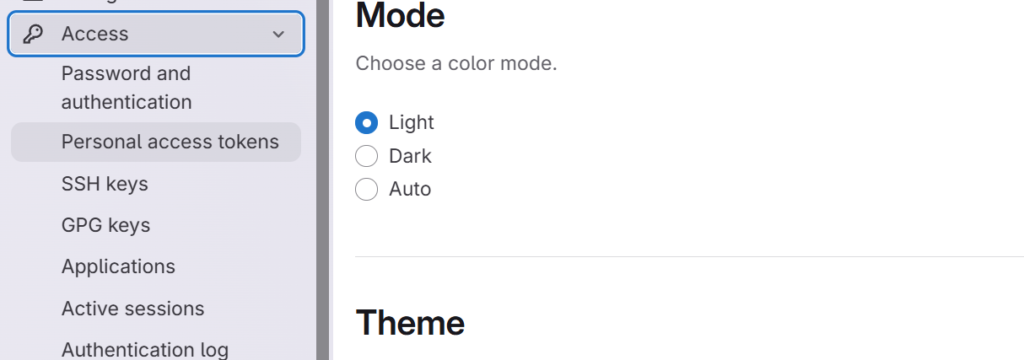The width and height of the screenshot is (1024, 360).
Task: Click the sidebar vertical scrollbar
Action: pyautogui.click(x=323, y=180)
